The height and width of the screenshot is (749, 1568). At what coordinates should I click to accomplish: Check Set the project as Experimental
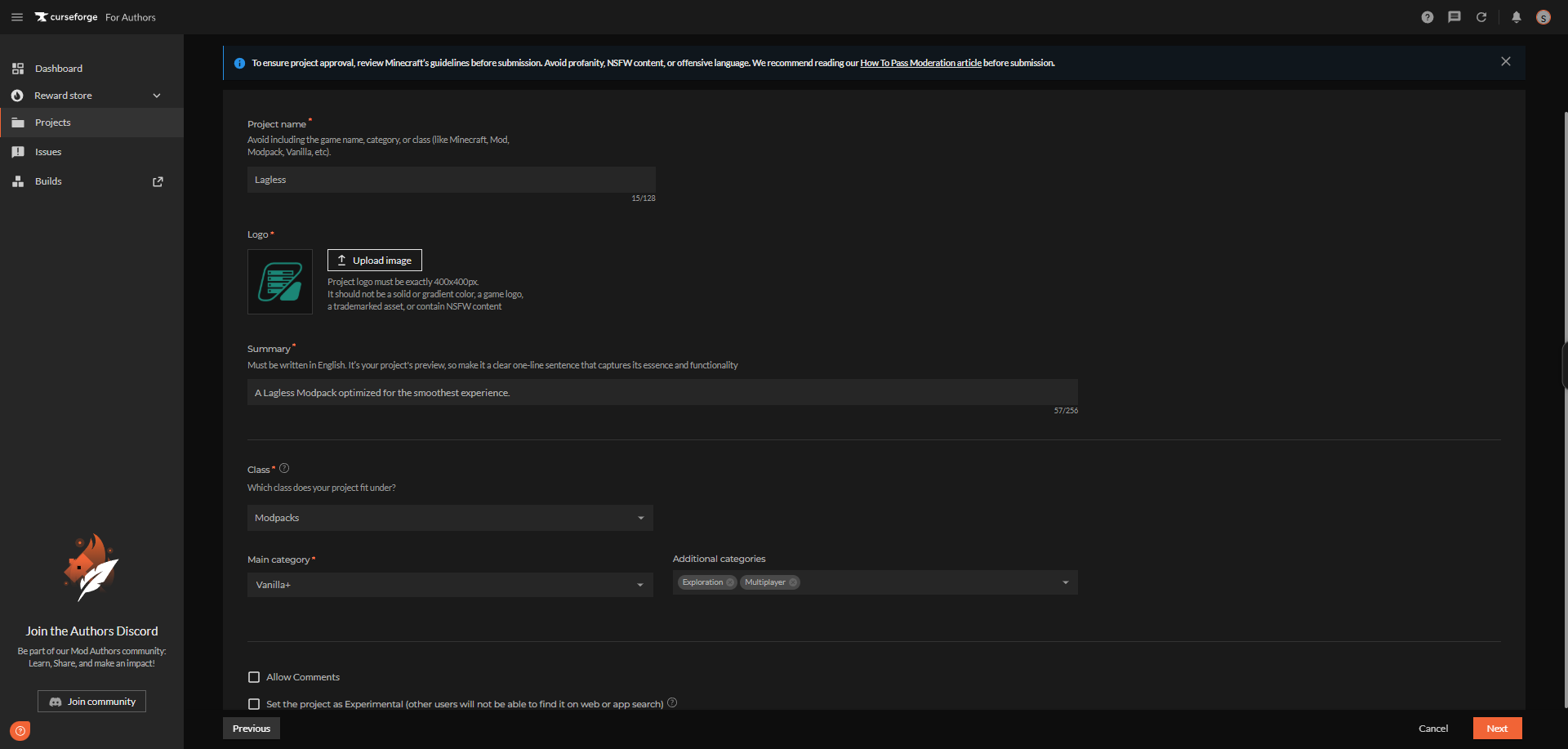coord(254,704)
